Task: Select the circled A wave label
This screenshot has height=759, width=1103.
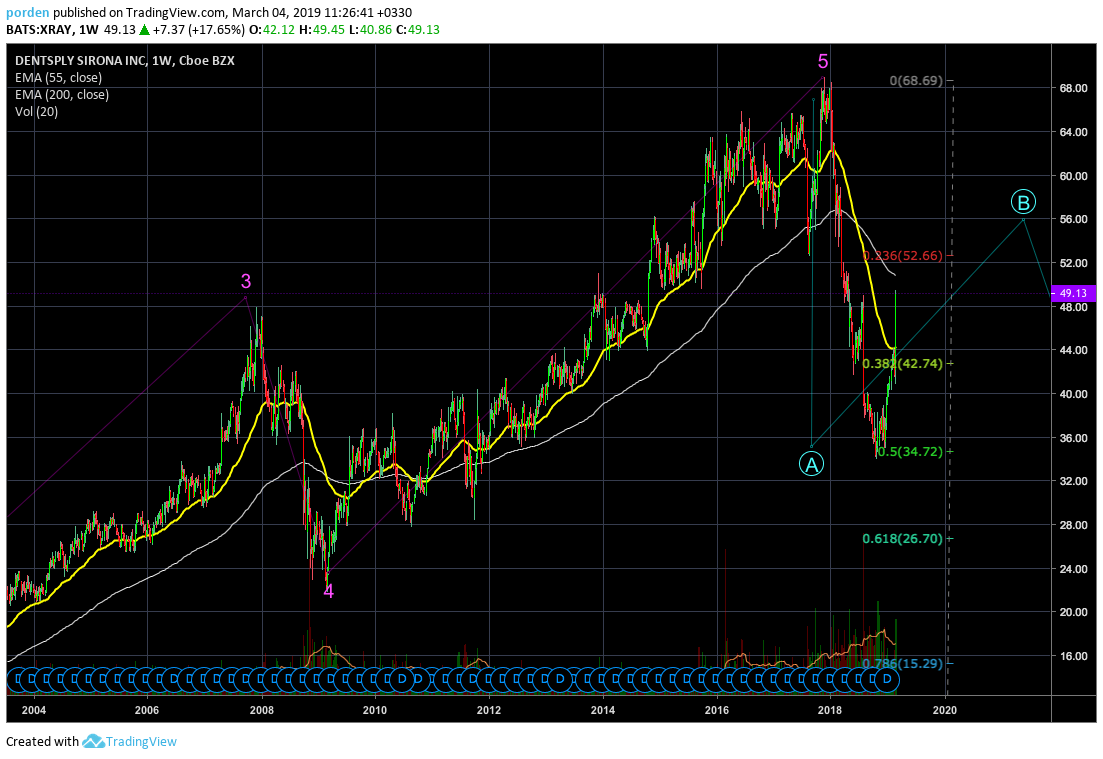Action: tap(811, 464)
